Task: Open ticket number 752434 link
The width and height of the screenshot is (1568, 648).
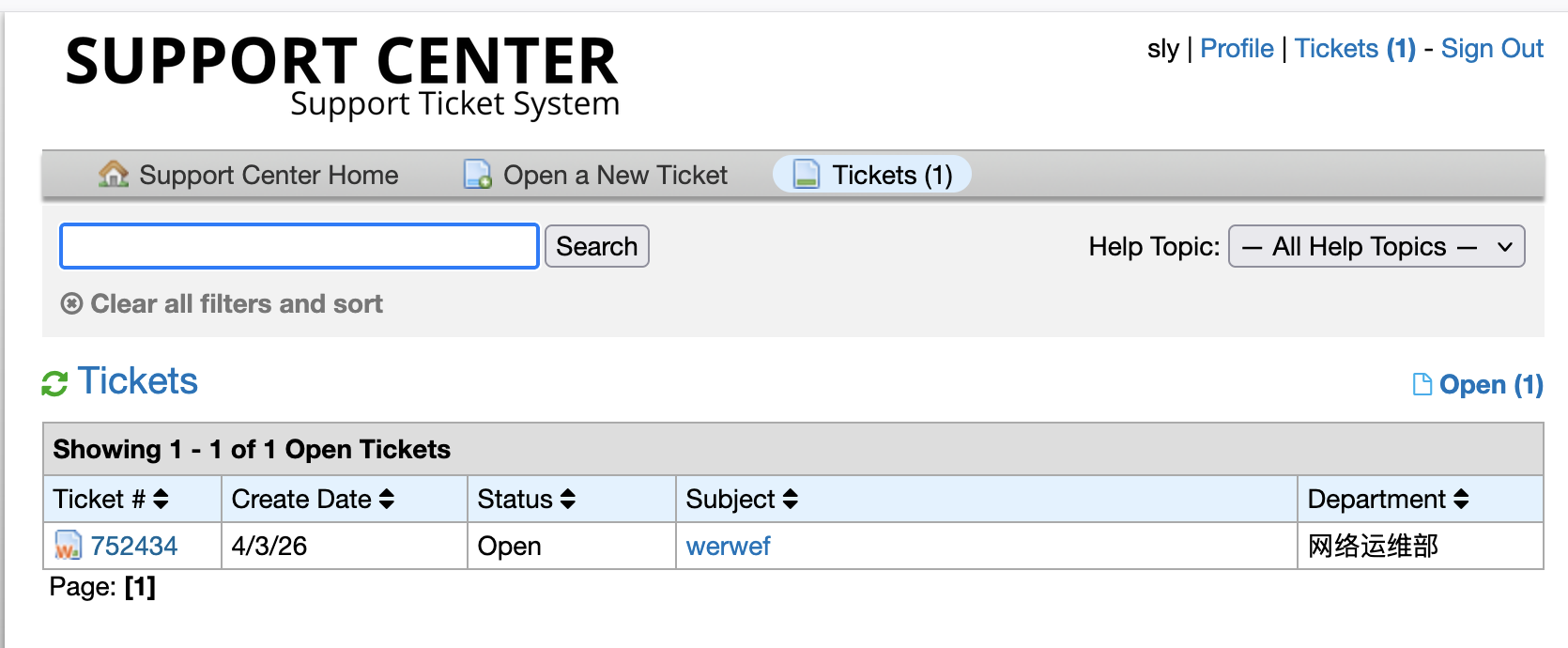Action: [134, 546]
